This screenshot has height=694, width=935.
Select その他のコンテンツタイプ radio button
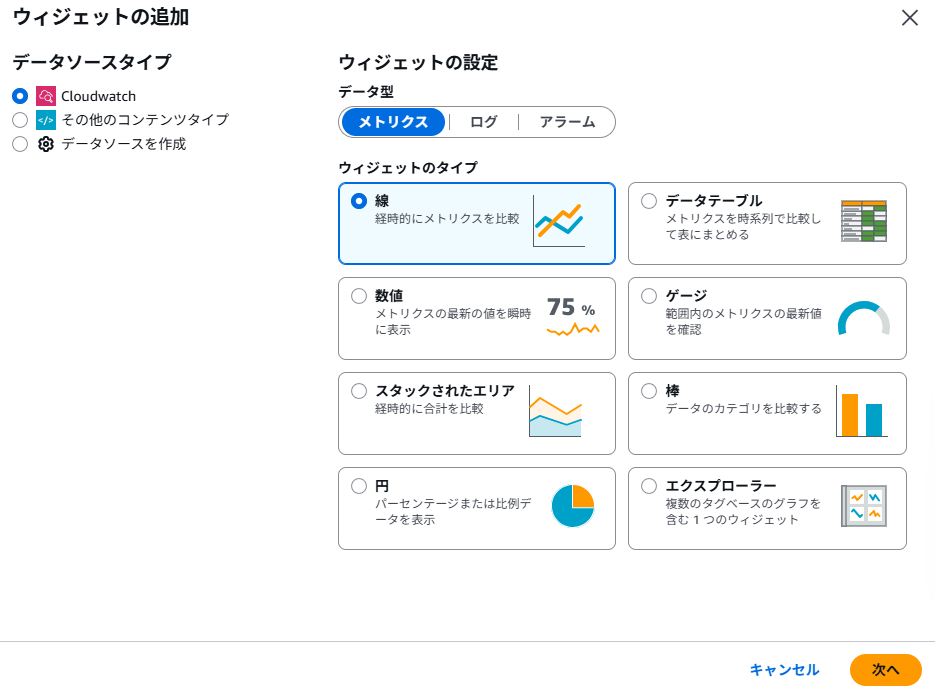(x=20, y=120)
